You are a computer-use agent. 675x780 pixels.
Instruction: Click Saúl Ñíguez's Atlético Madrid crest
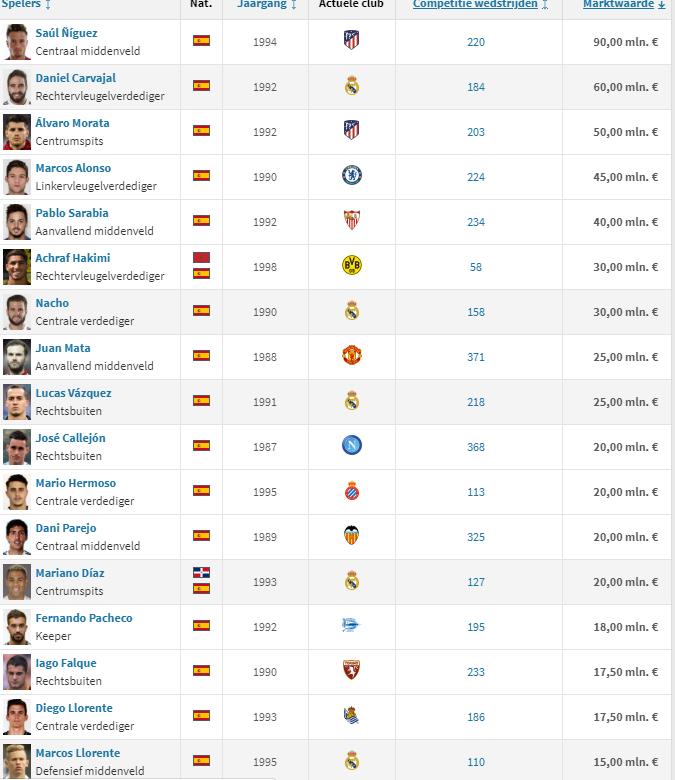point(351,41)
